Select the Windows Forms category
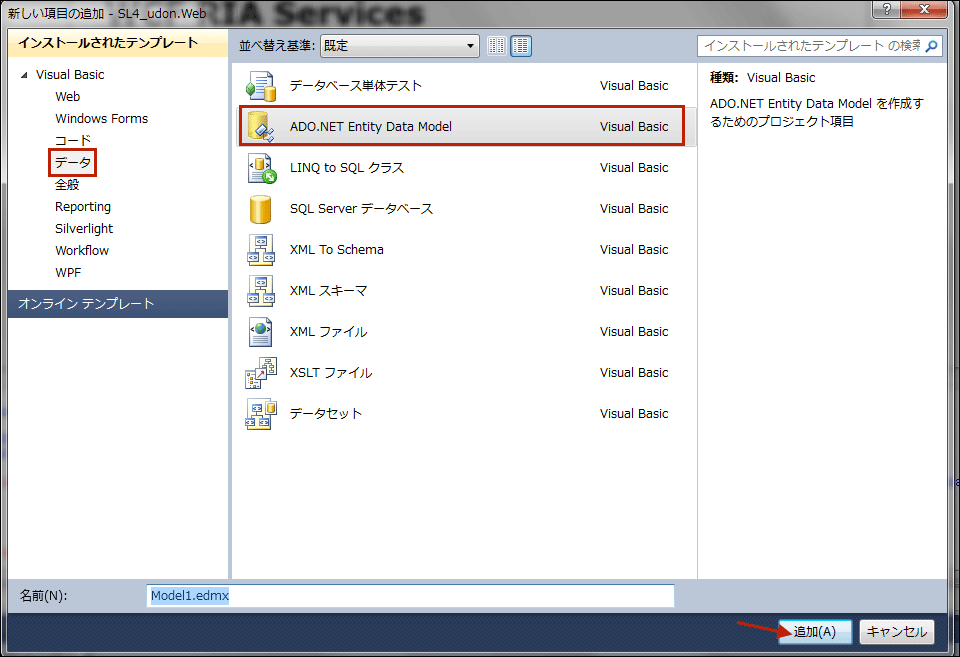The height and width of the screenshot is (657, 960). (102, 119)
